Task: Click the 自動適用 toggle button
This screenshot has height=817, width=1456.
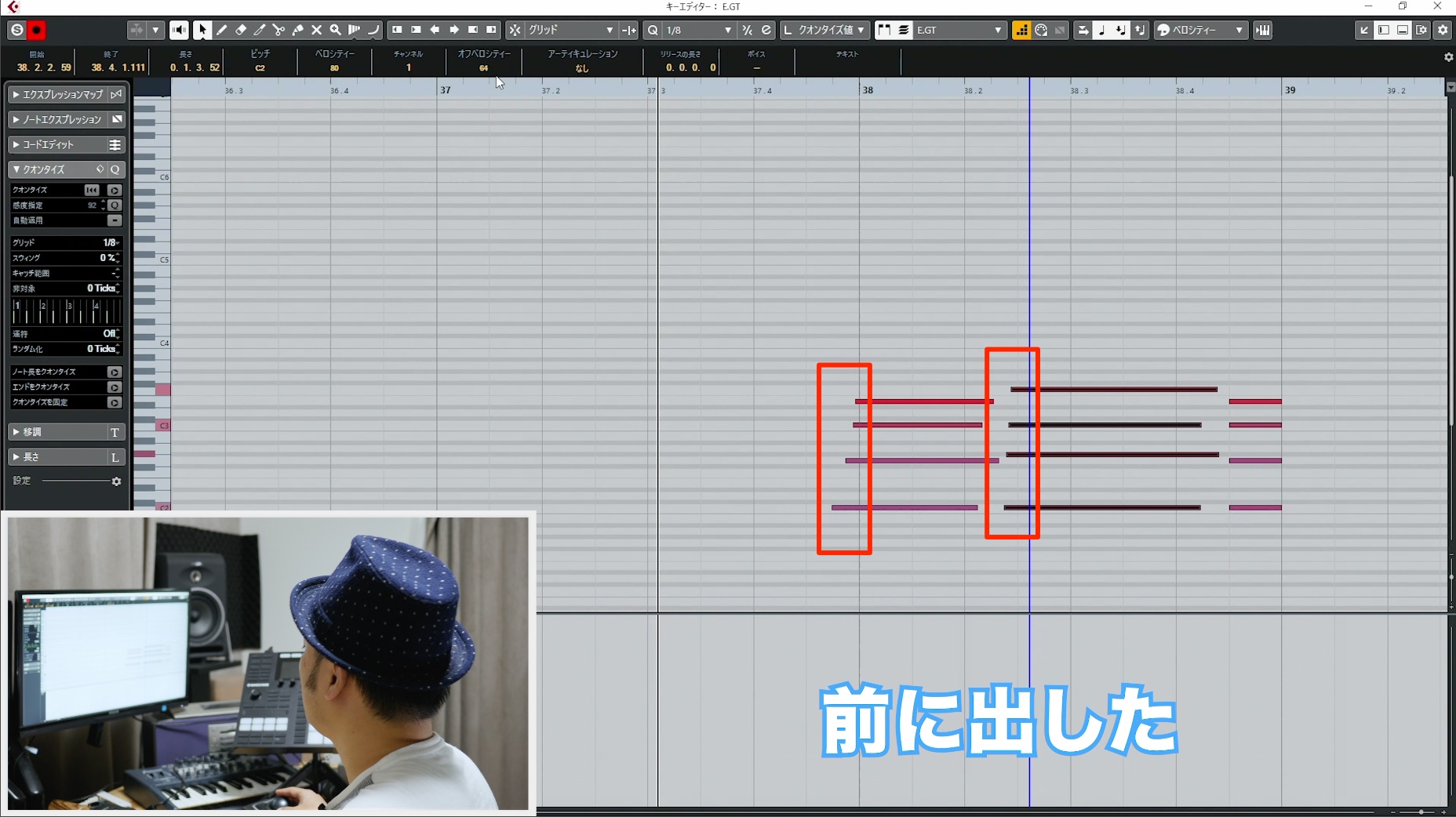Action: [x=115, y=220]
